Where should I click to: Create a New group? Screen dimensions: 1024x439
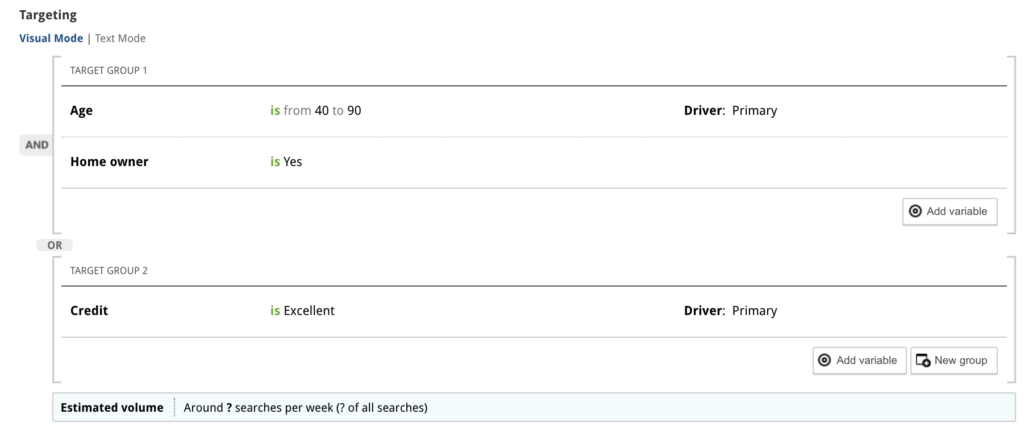[x=953, y=361]
